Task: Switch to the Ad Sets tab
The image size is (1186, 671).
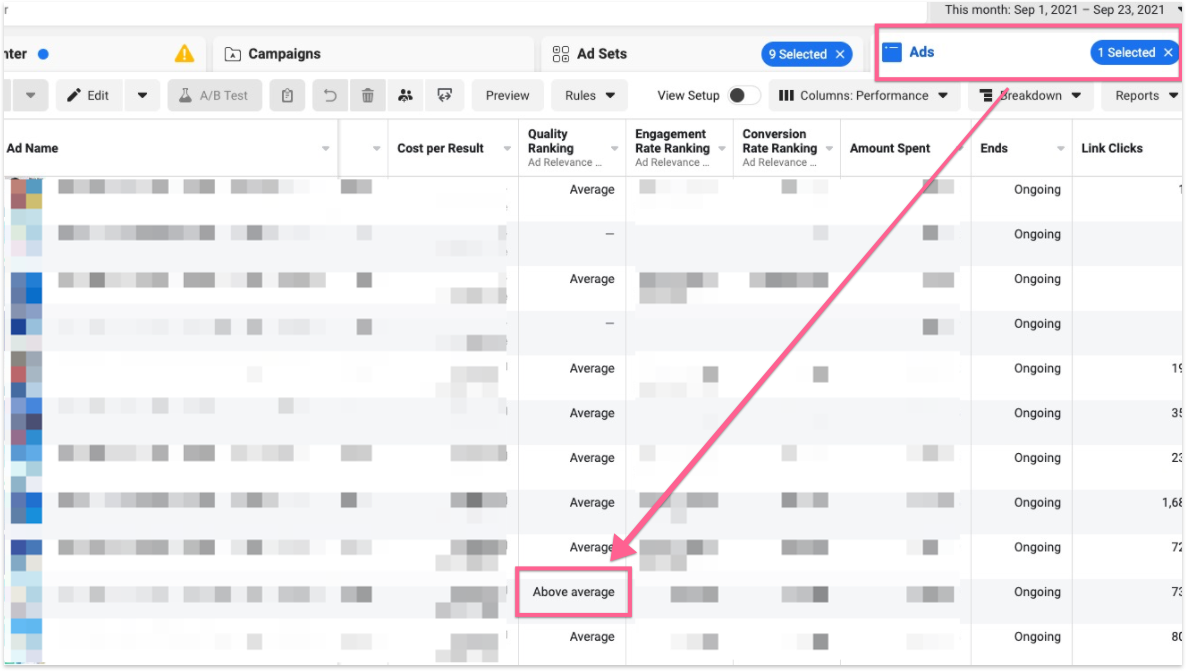Action: [x=602, y=54]
